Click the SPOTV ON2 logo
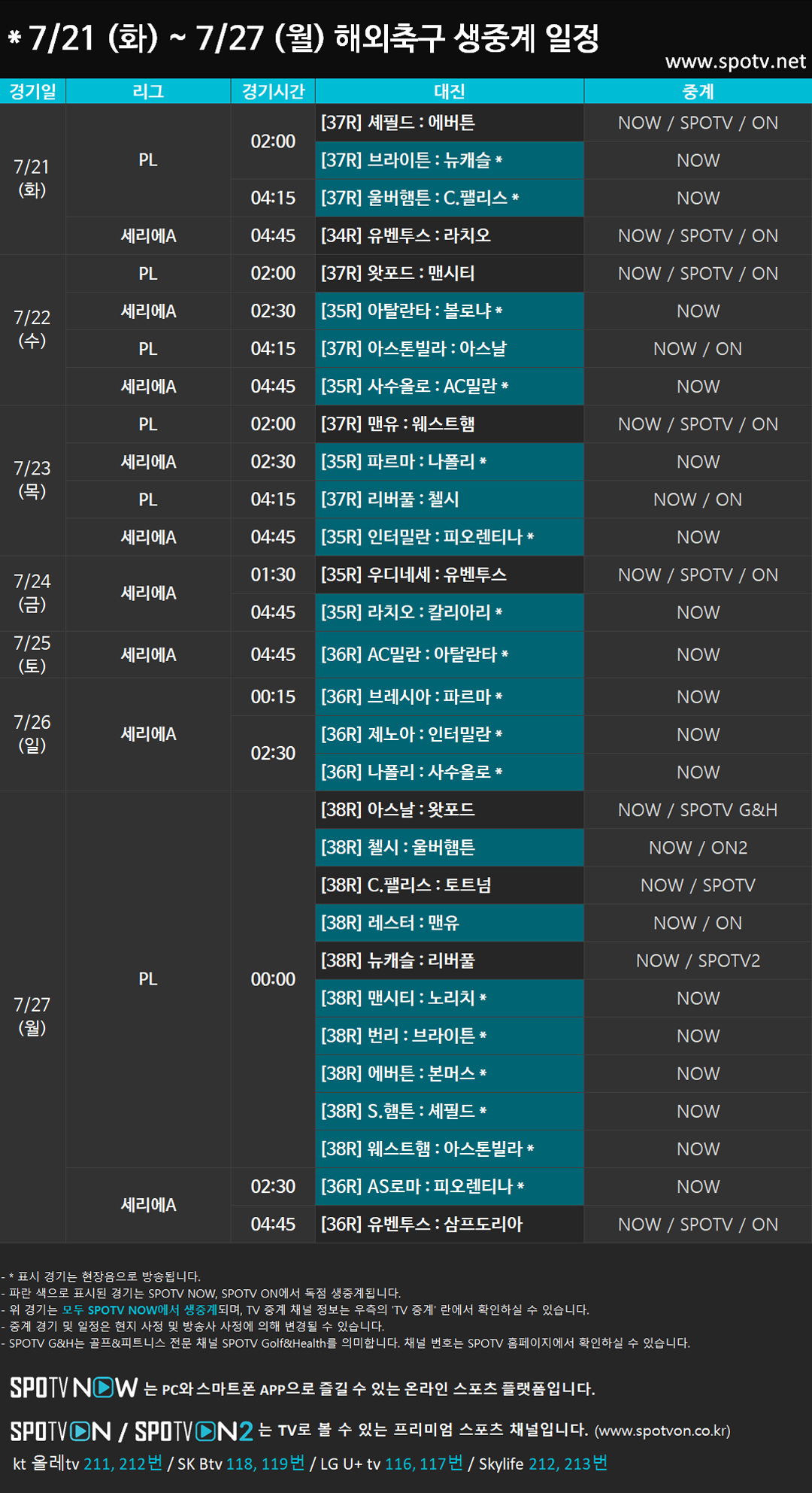Screen dimensions: 812x1493 point(193,1431)
